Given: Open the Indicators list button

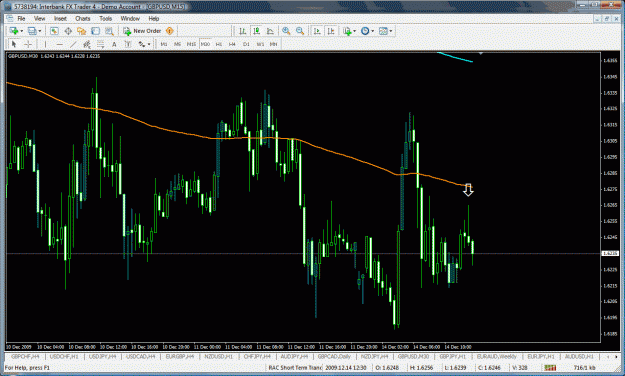Looking at the screenshot, I should [x=347, y=31].
